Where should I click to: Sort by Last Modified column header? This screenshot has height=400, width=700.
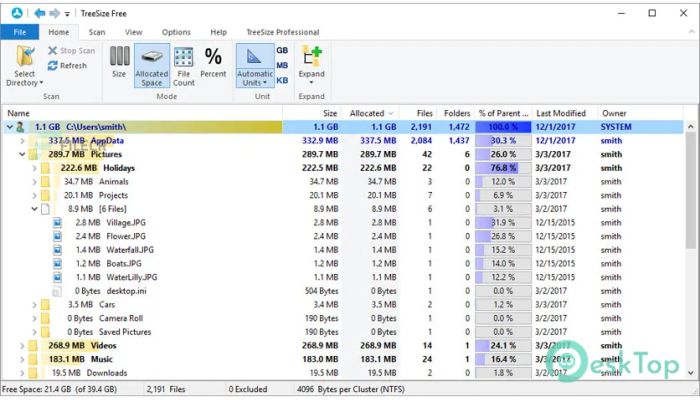tap(565, 113)
